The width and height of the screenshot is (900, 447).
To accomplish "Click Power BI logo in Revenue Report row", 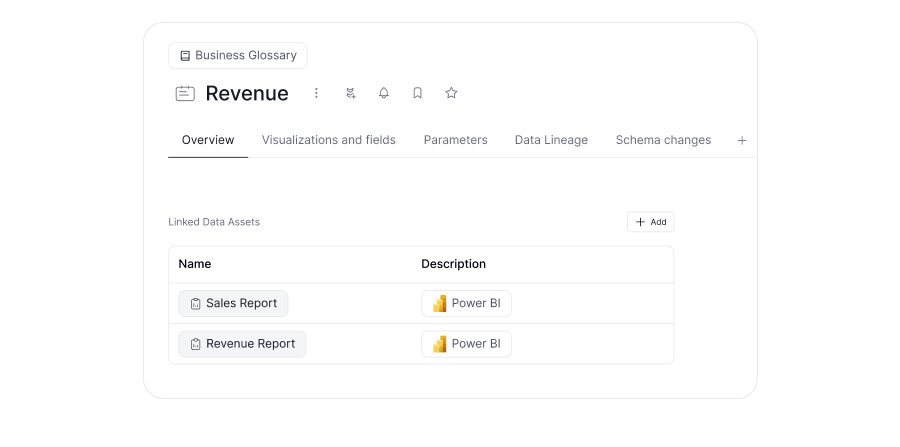I will [x=440, y=344].
